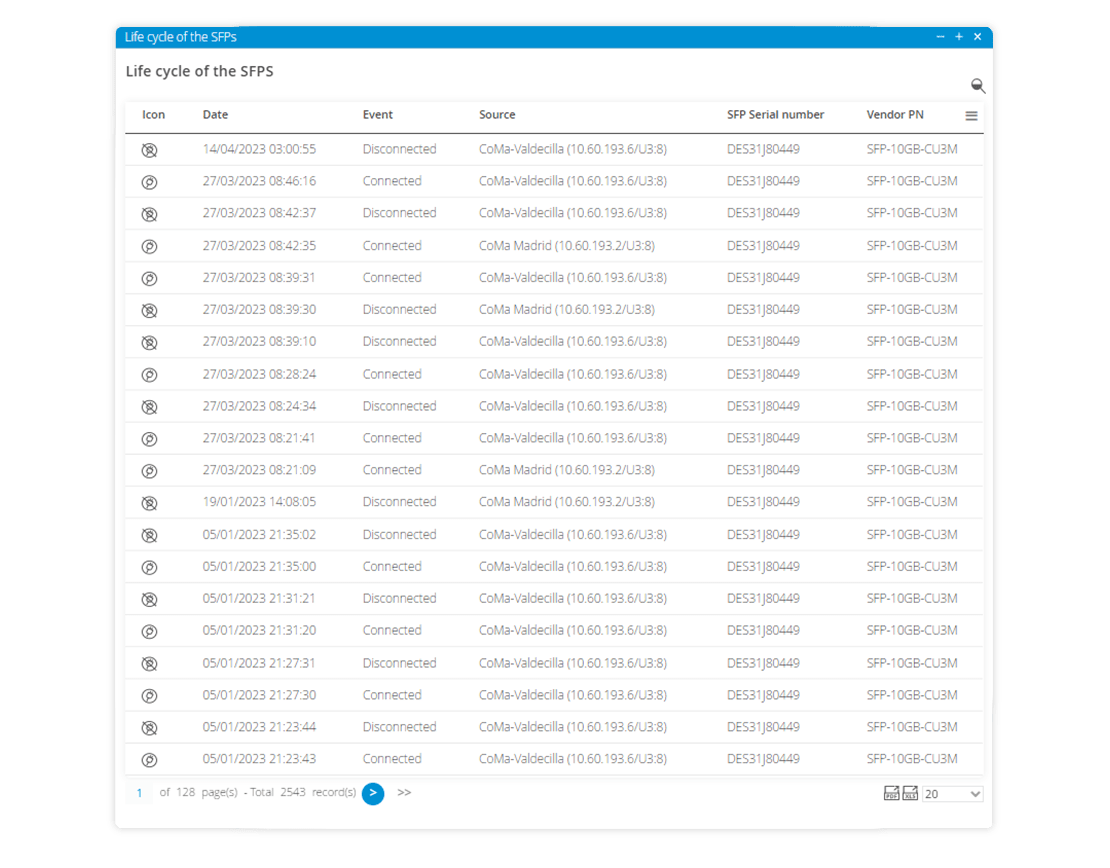The image size is (1110, 868).
Task: Jump to the last page
Action: (404, 792)
